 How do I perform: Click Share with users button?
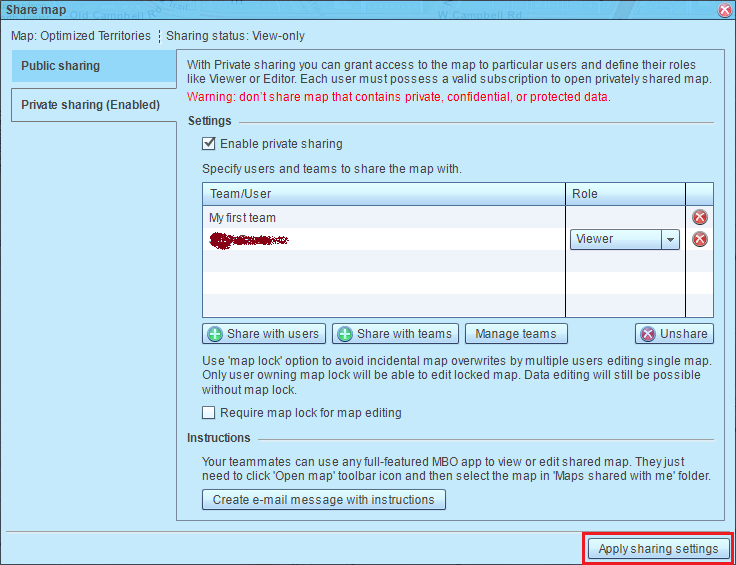pos(263,334)
